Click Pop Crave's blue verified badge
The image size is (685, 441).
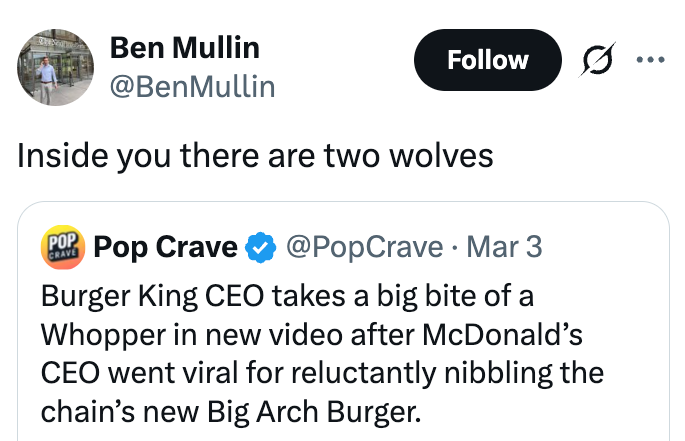(261, 246)
